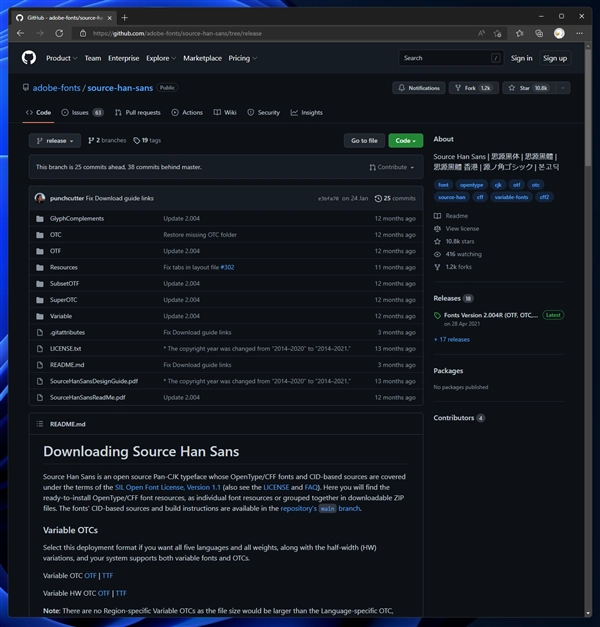
Task: Open the release branch selector dropdown
Action: click(55, 140)
